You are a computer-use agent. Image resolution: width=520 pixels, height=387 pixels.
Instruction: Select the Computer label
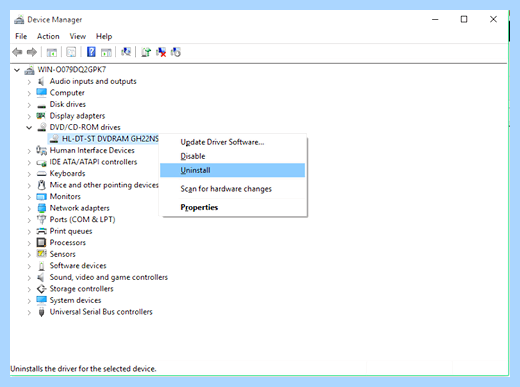(x=67, y=93)
